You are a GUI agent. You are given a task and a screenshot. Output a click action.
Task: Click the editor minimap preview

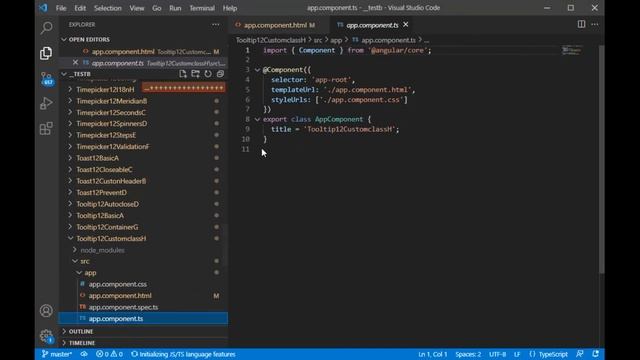point(571,50)
